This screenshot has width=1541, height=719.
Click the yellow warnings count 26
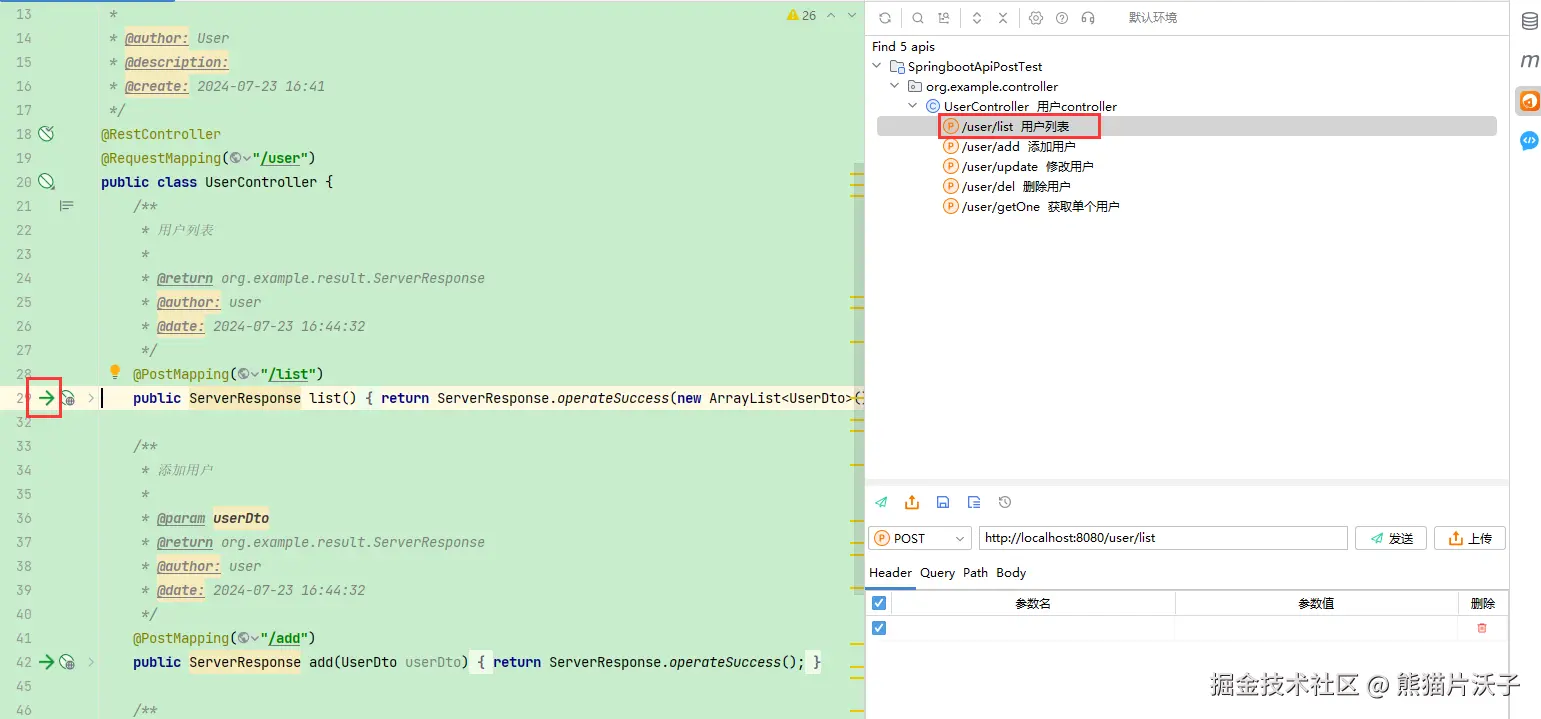pyautogui.click(x=802, y=15)
